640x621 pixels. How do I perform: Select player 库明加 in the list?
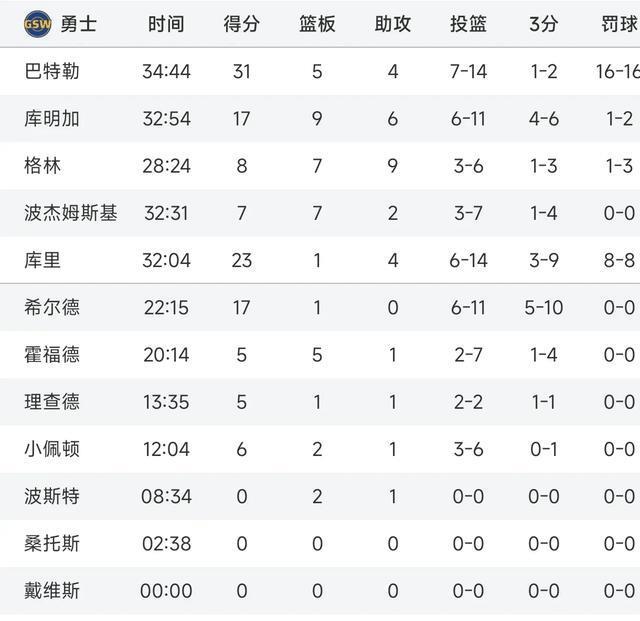52,119
